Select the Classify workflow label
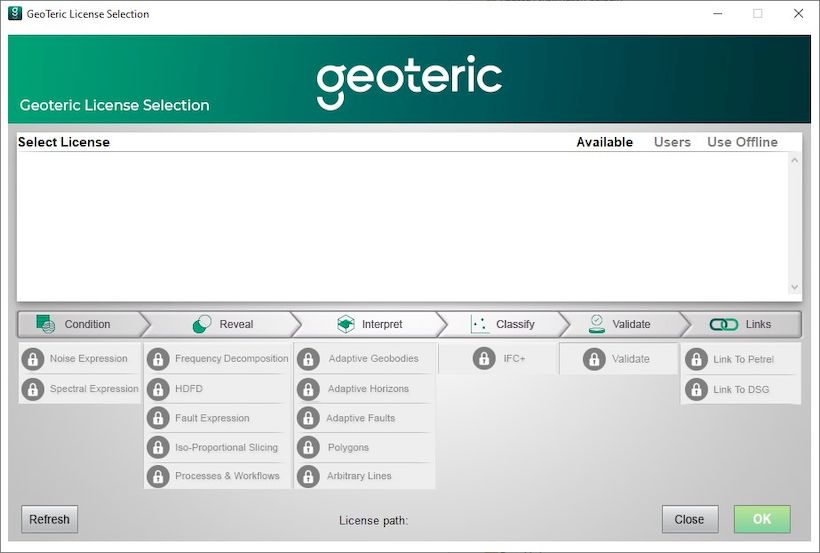The width and height of the screenshot is (820, 553). tap(515, 324)
